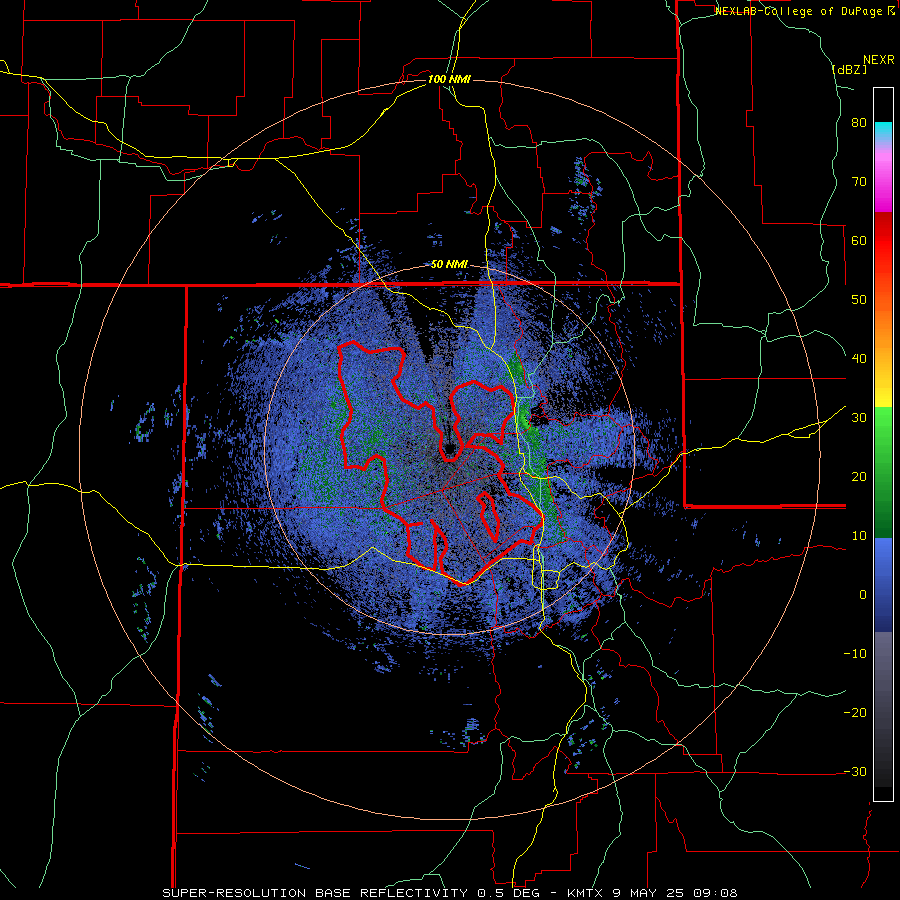Click the '20' value on the dBZ scale

[859, 477]
